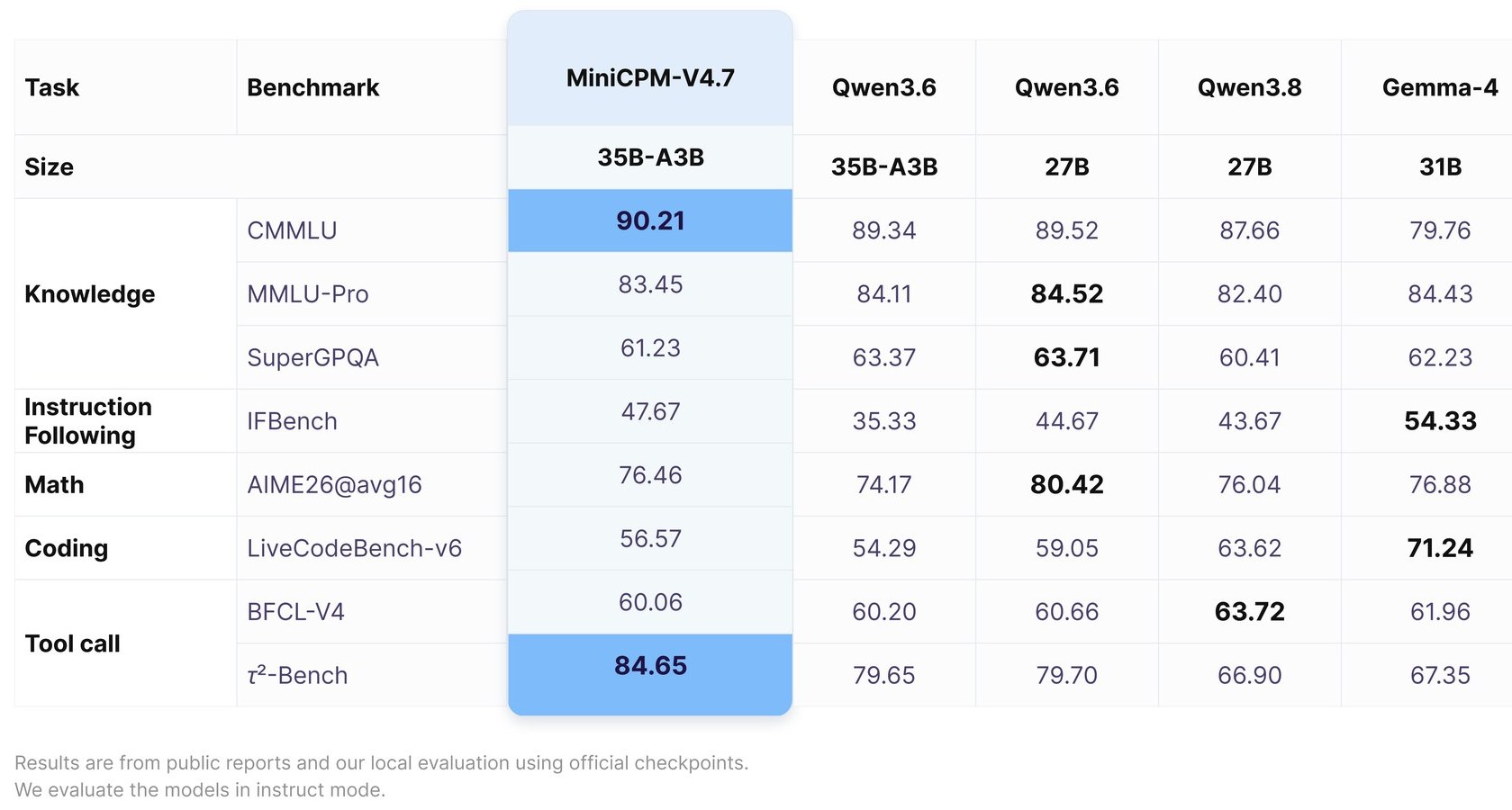
Task: Select the MMLU-Pro benchmark label
Action: click(308, 294)
